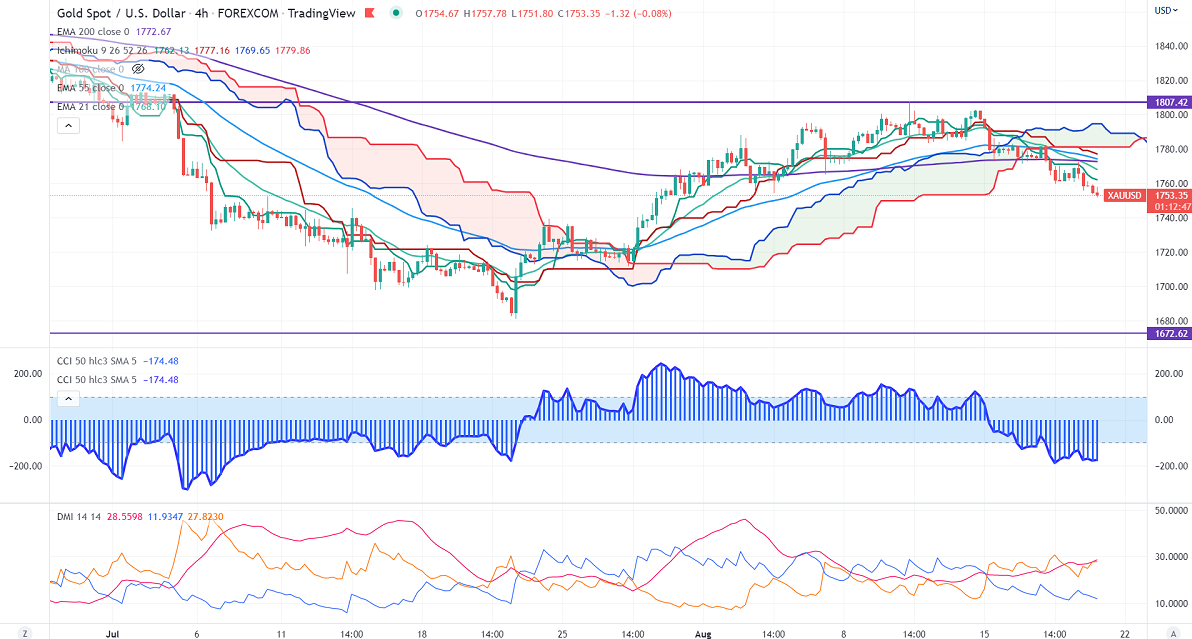This screenshot has height=639, width=1192.
Task: Click the DMI value 27.8230
Action: point(205,517)
